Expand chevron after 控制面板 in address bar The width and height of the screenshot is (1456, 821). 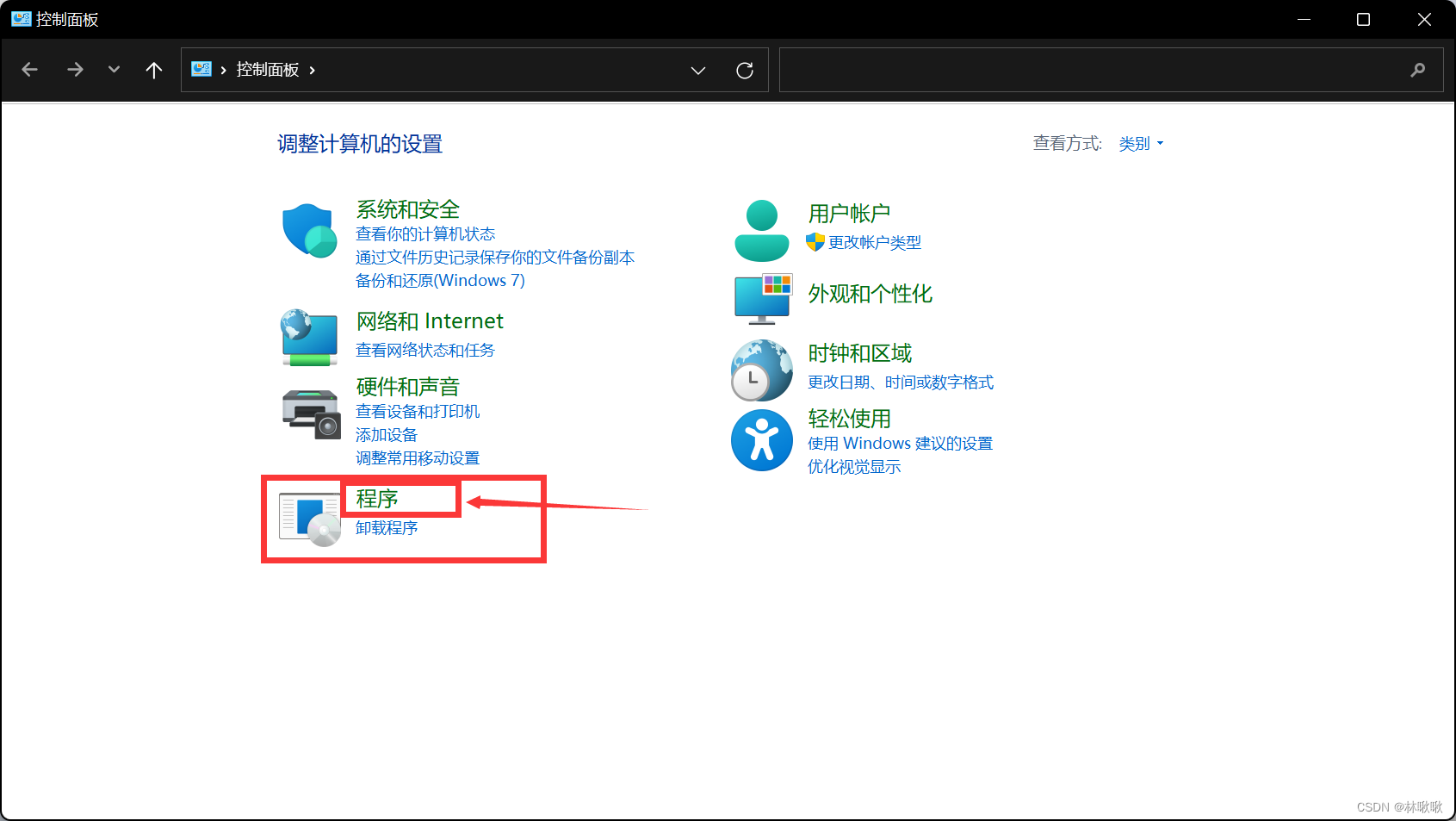[x=312, y=70]
